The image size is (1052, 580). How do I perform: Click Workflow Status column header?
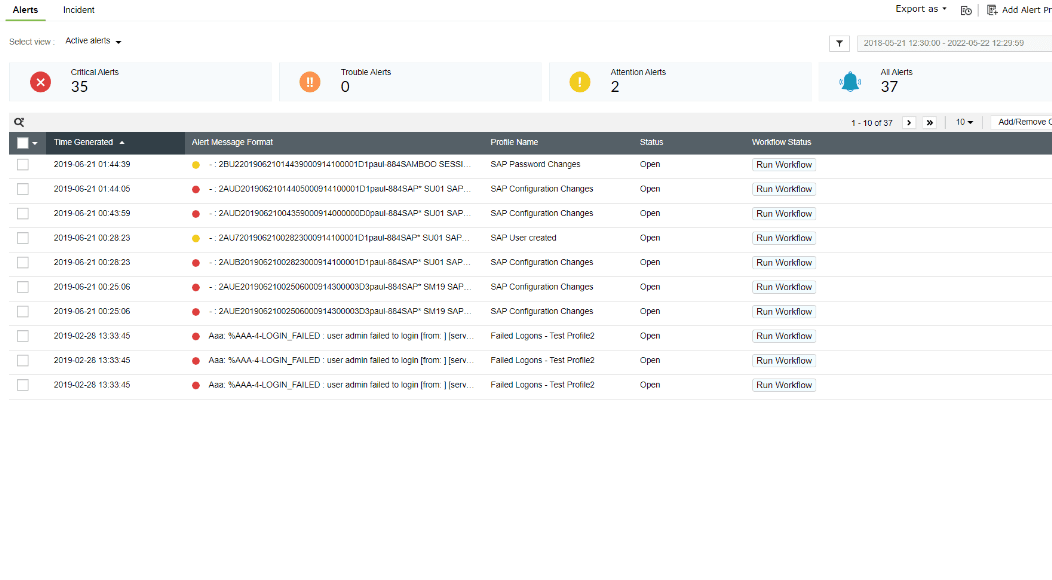[x=781, y=142]
